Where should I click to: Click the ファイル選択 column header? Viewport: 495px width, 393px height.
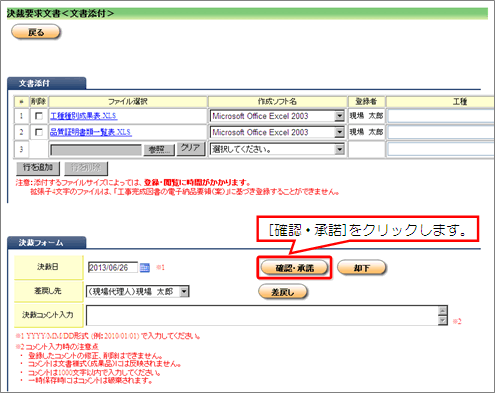coord(128,102)
